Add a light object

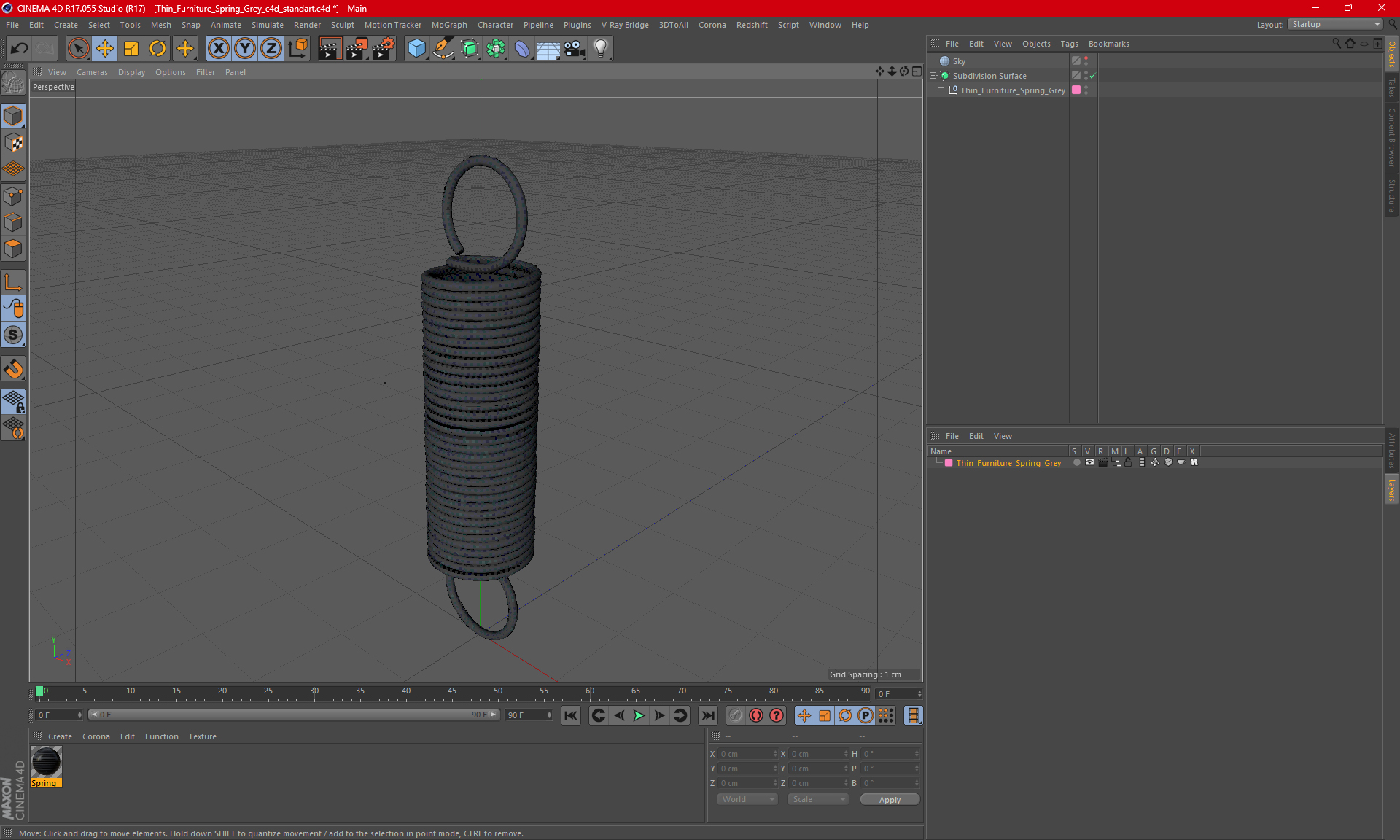601,49
